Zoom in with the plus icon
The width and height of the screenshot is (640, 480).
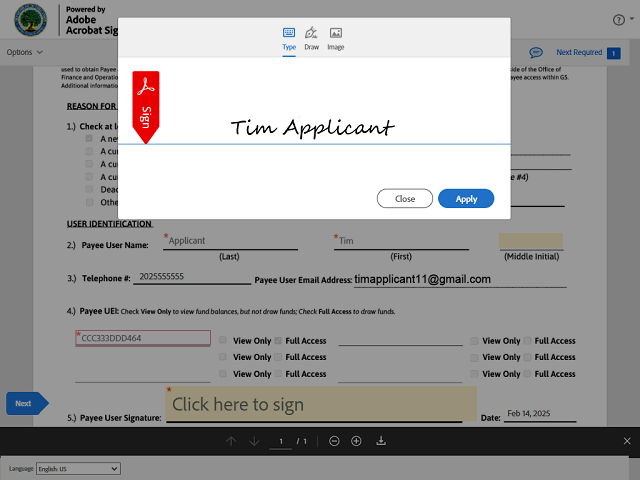click(x=356, y=441)
